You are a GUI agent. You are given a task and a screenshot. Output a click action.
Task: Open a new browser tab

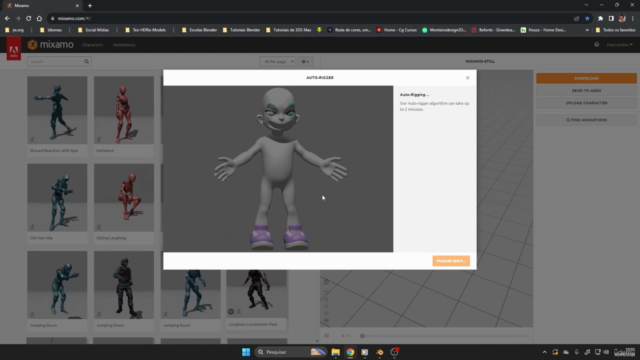click(90, 6)
